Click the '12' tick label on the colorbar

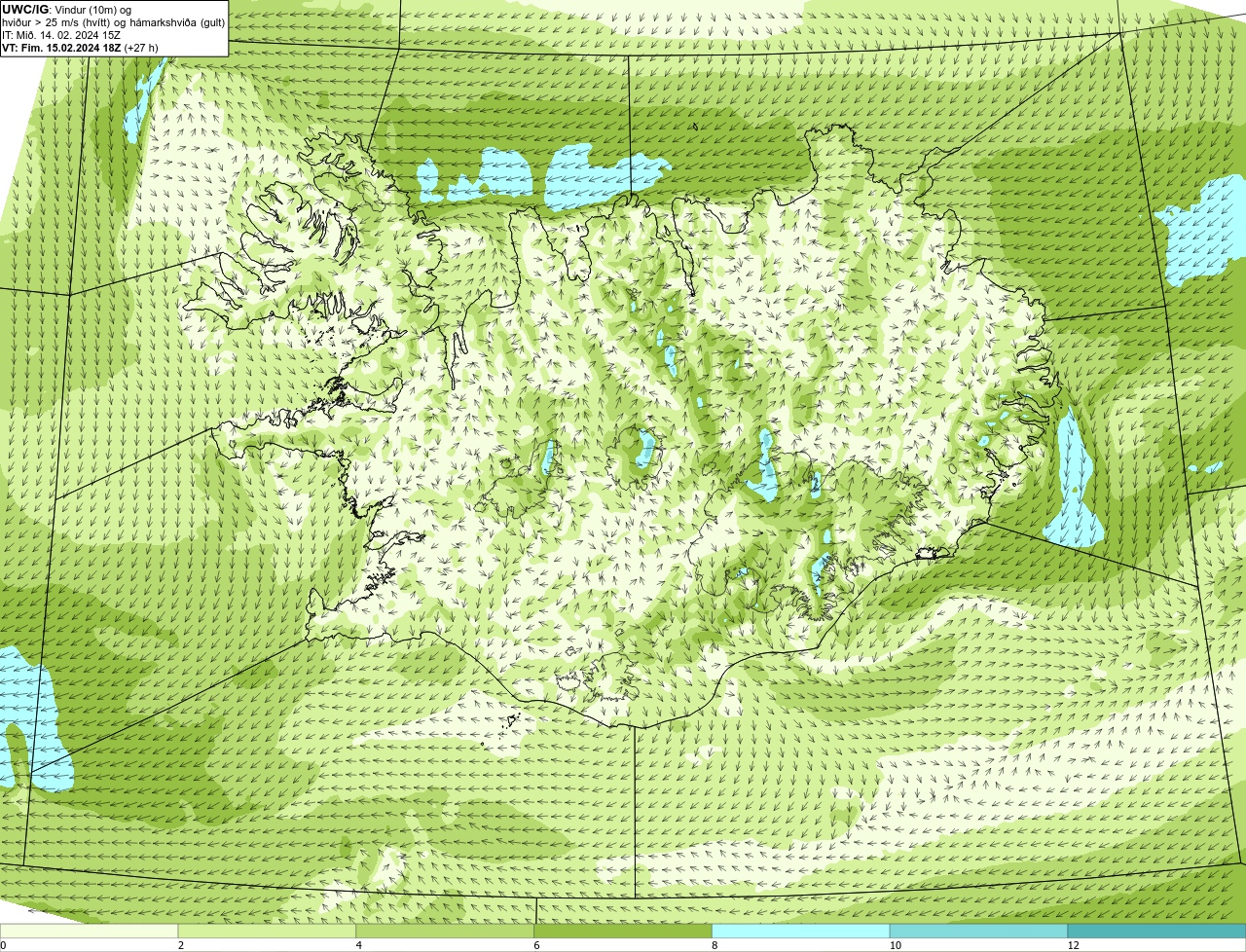[1073, 945]
